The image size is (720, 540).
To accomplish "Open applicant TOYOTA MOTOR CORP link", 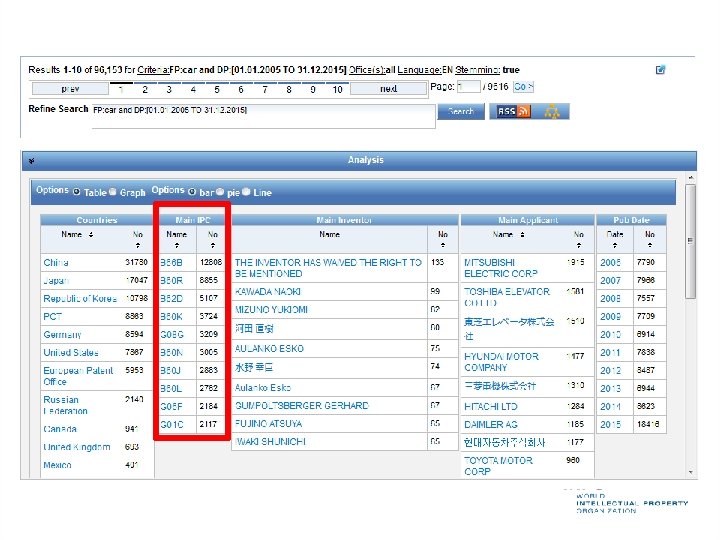I will 498,466.
